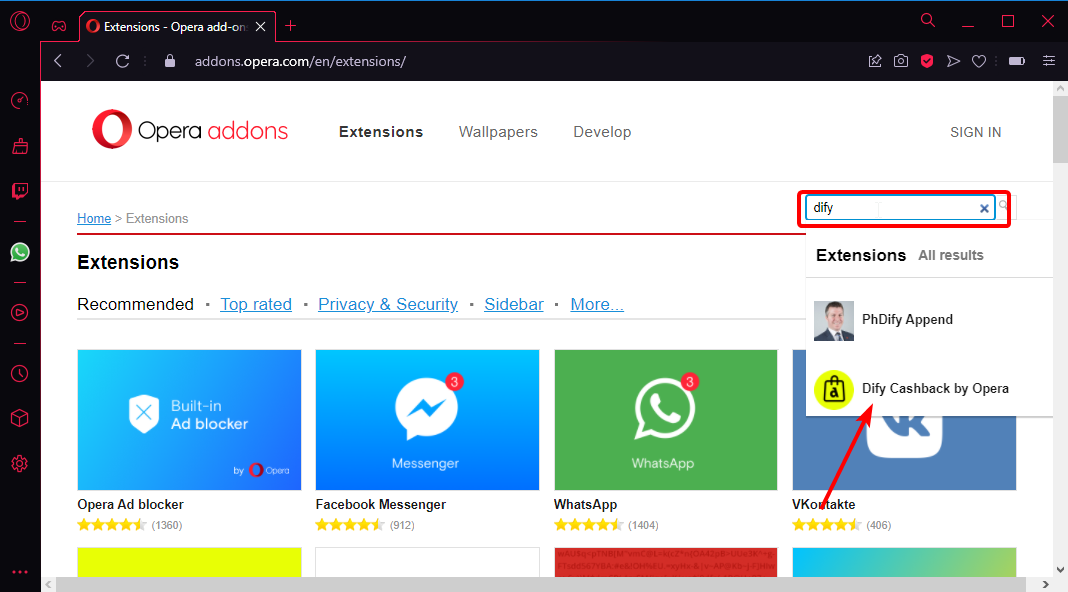
Task: Open WhatsApp extension thumbnail
Action: (665, 420)
